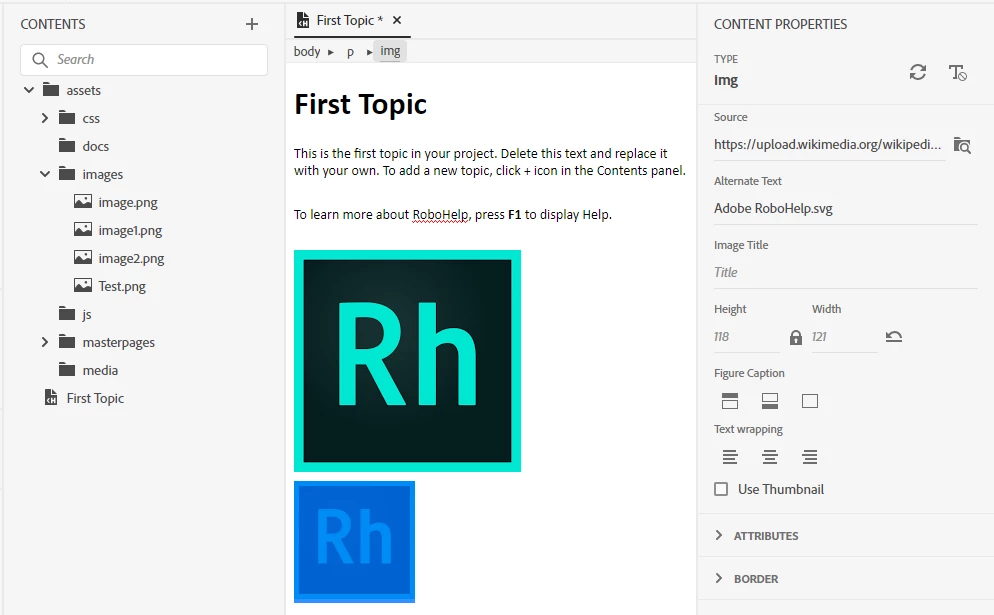Image resolution: width=994 pixels, height=615 pixels.
Task: Click the First Topic heading
Action: [x=360, y=105]
